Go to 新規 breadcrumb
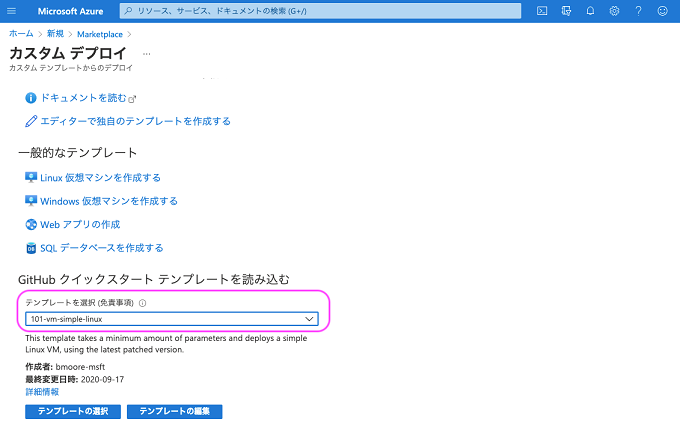Screen dimensions: 680x428 pyautogui.click(x=55, y=34)
